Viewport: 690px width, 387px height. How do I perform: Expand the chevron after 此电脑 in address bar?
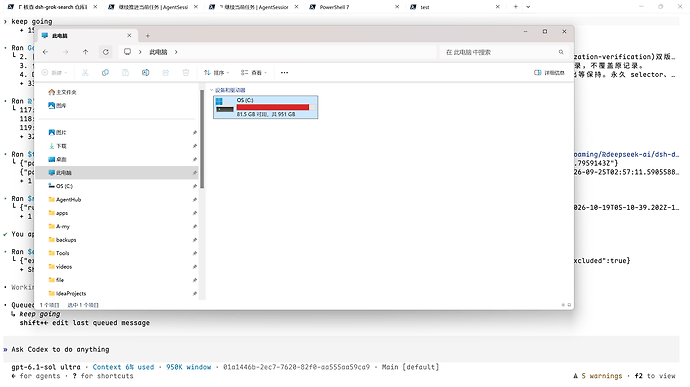(x=176, y=52)
